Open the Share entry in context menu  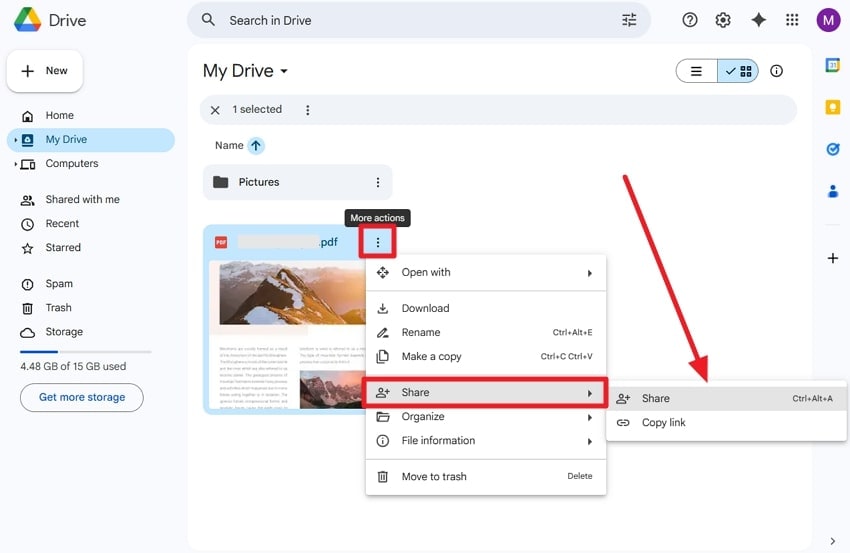point(486,393)
